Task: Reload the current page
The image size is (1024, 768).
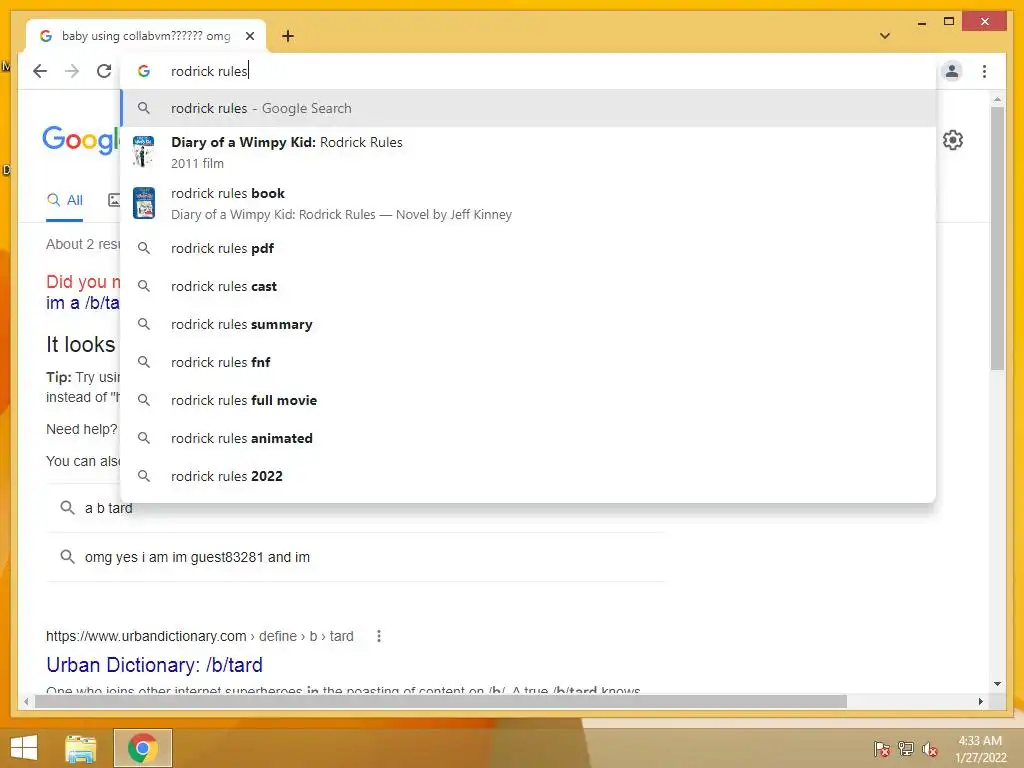Action: click(104, 71)
